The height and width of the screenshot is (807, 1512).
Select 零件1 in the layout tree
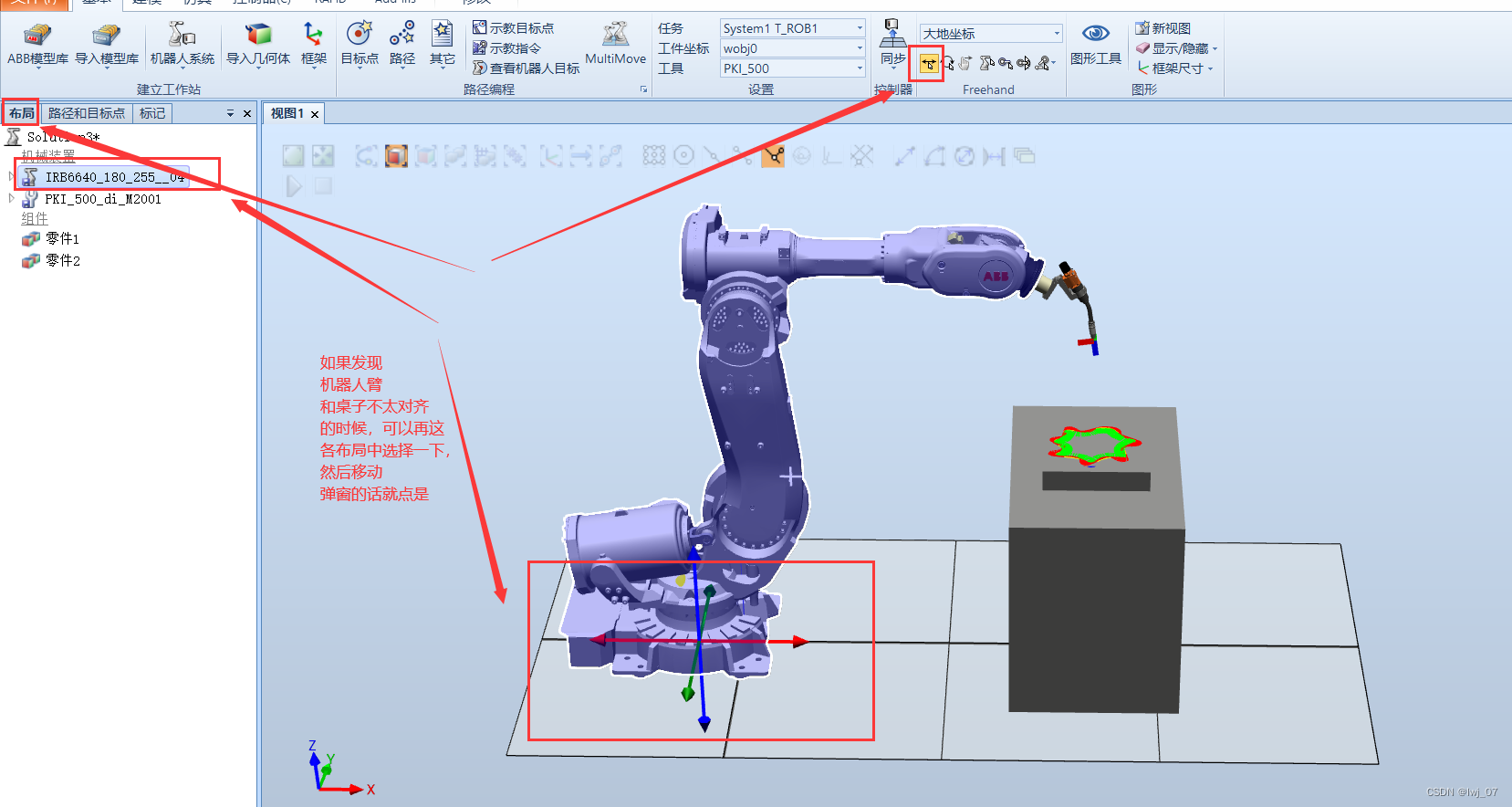click(x=51, y=238)
